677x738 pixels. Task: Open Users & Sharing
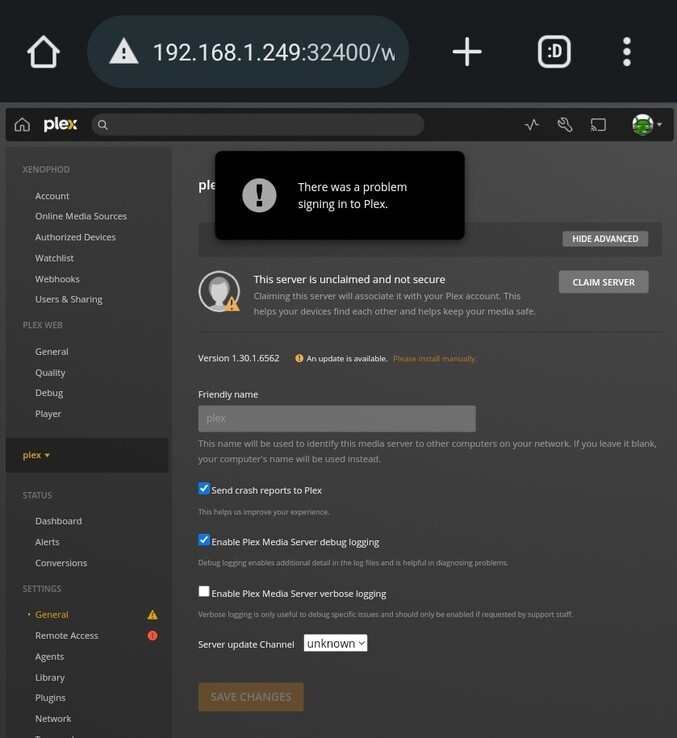click(69, 299)
